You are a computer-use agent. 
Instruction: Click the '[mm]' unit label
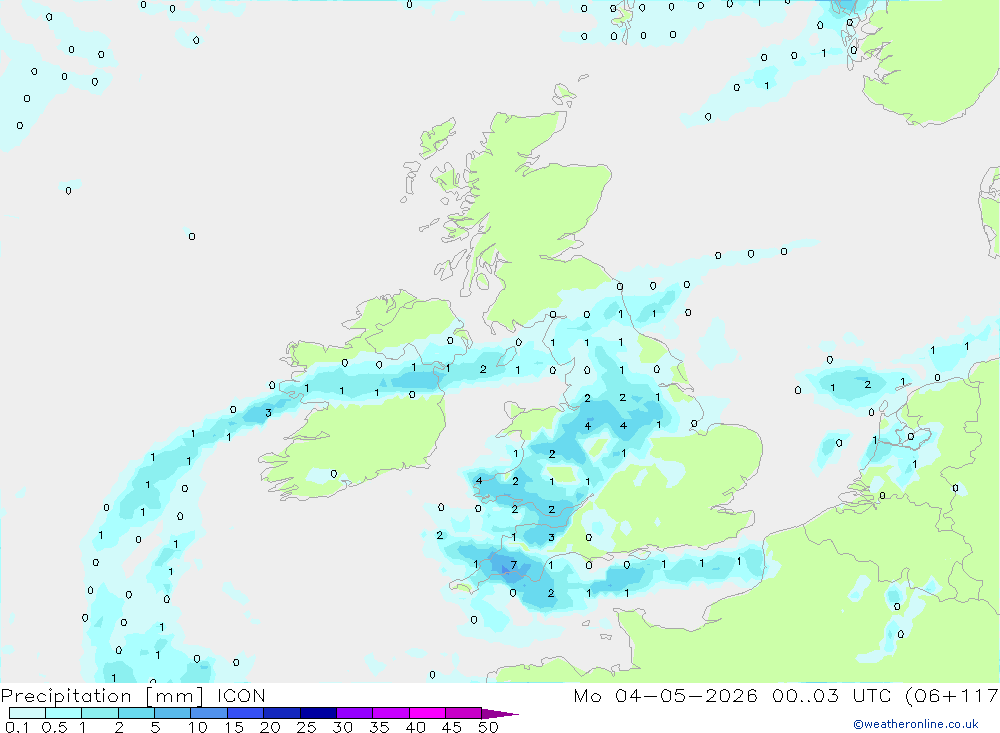click(174, 696)
